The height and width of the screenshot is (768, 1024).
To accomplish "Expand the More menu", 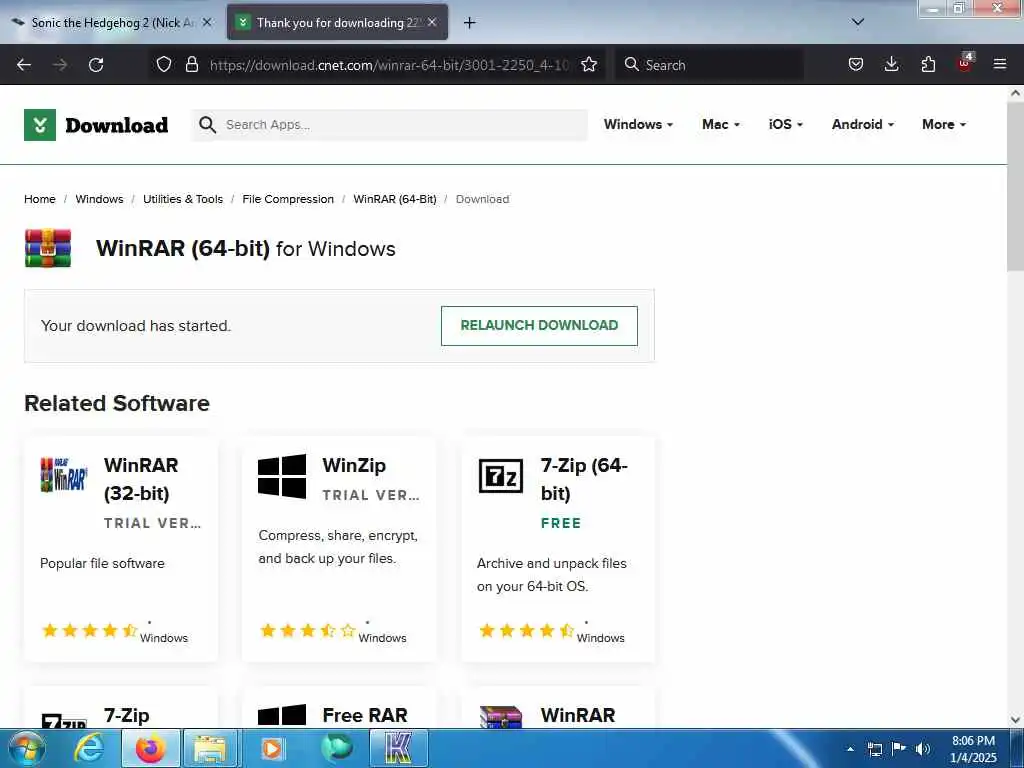I will click(x=944, y=124).
